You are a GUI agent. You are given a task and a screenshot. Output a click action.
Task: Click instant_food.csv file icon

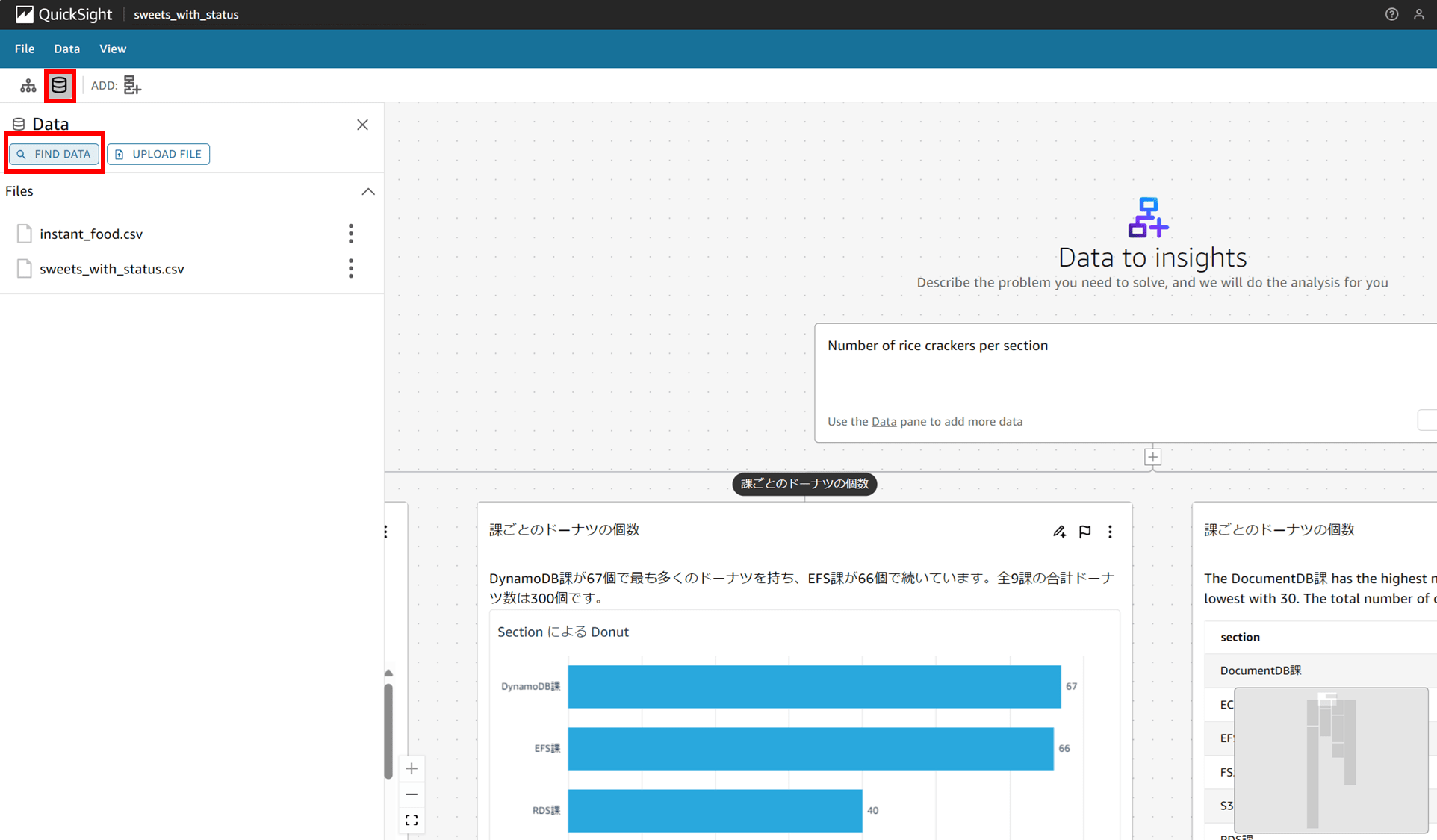(x=25, y=234)
